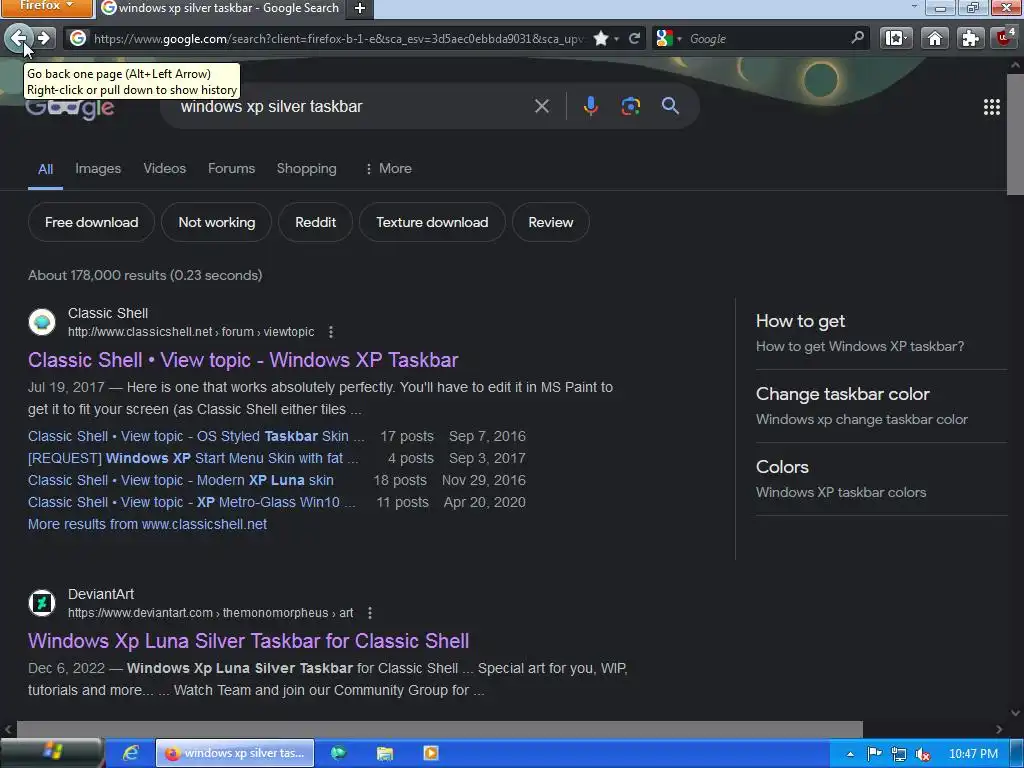This screenshot has width=1024, height=768.
Task: Open the bookmarks sidebar toolbar button
Action: point(895,39)
